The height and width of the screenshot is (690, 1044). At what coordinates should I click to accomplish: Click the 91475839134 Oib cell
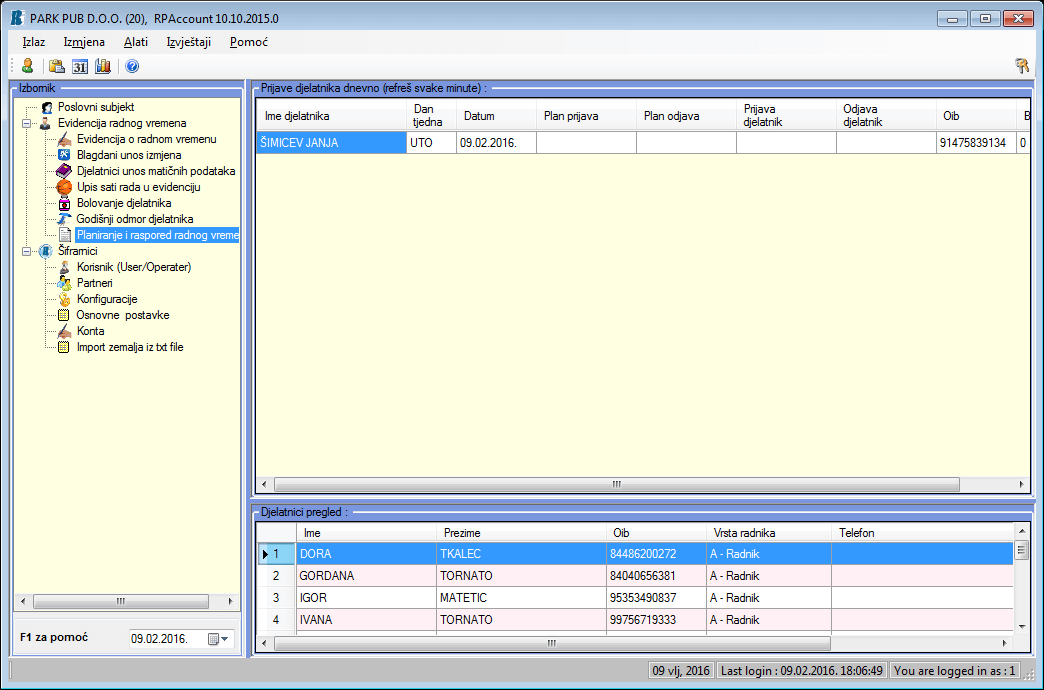click(x=976, y=143)
